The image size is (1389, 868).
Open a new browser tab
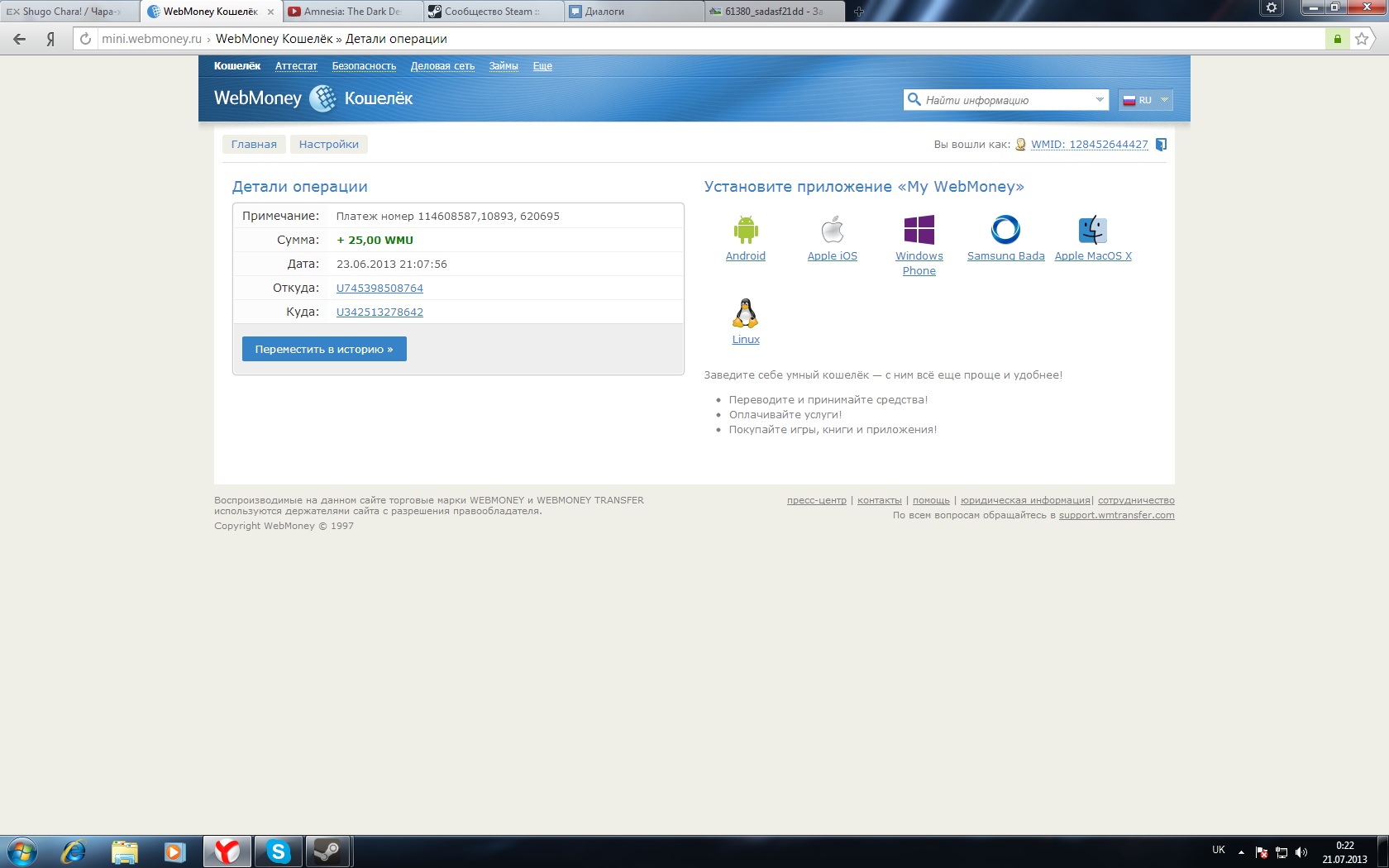(858, 12)
